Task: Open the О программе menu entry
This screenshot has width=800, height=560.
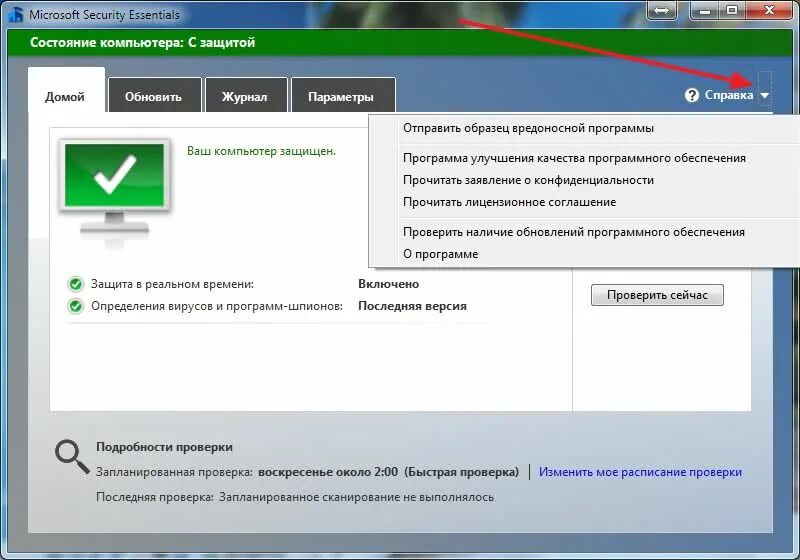Action: tap(584, 254)
